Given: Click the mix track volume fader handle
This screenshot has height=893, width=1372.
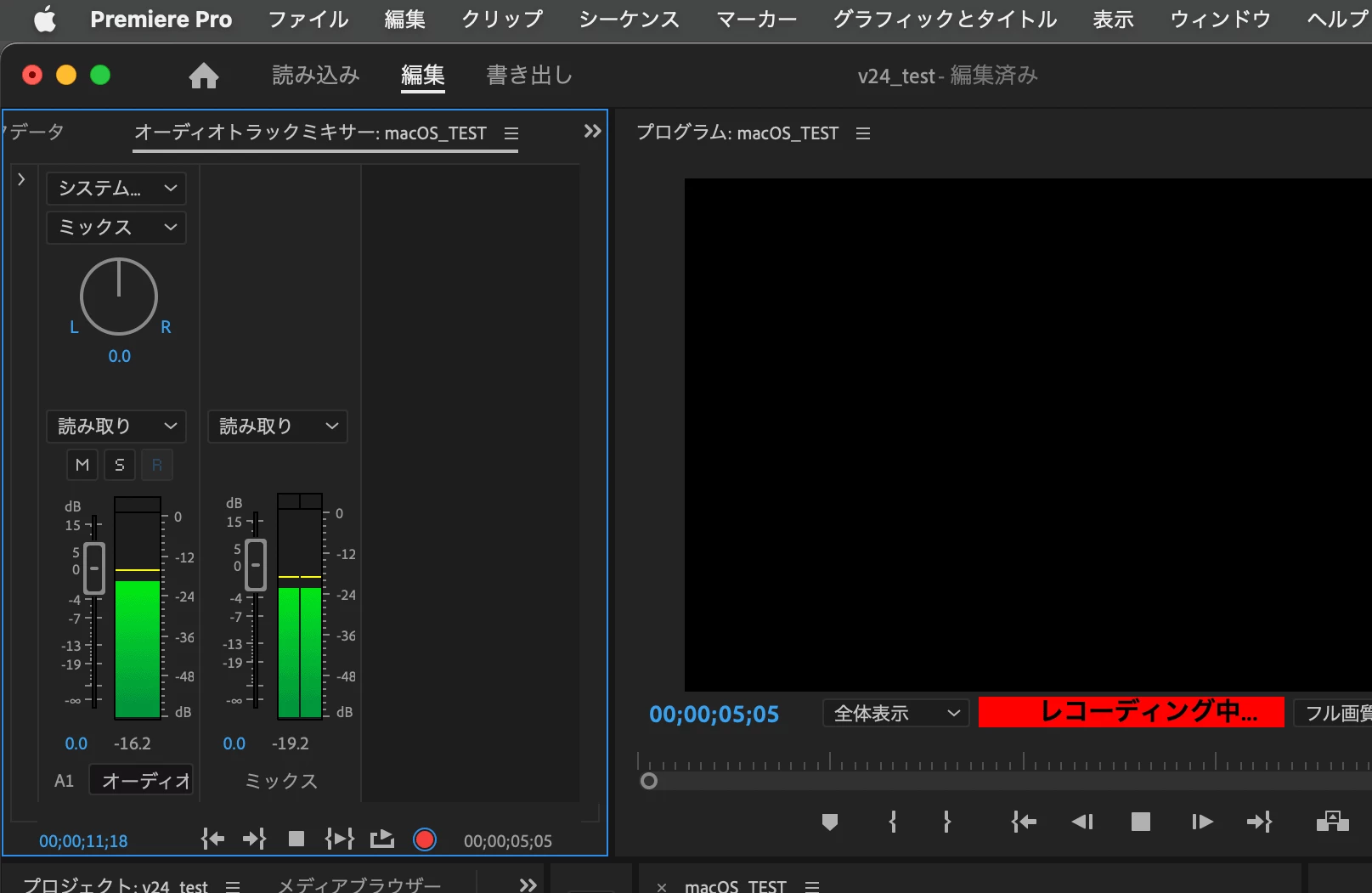Looking at the screenshot, I should pos(256,564).
